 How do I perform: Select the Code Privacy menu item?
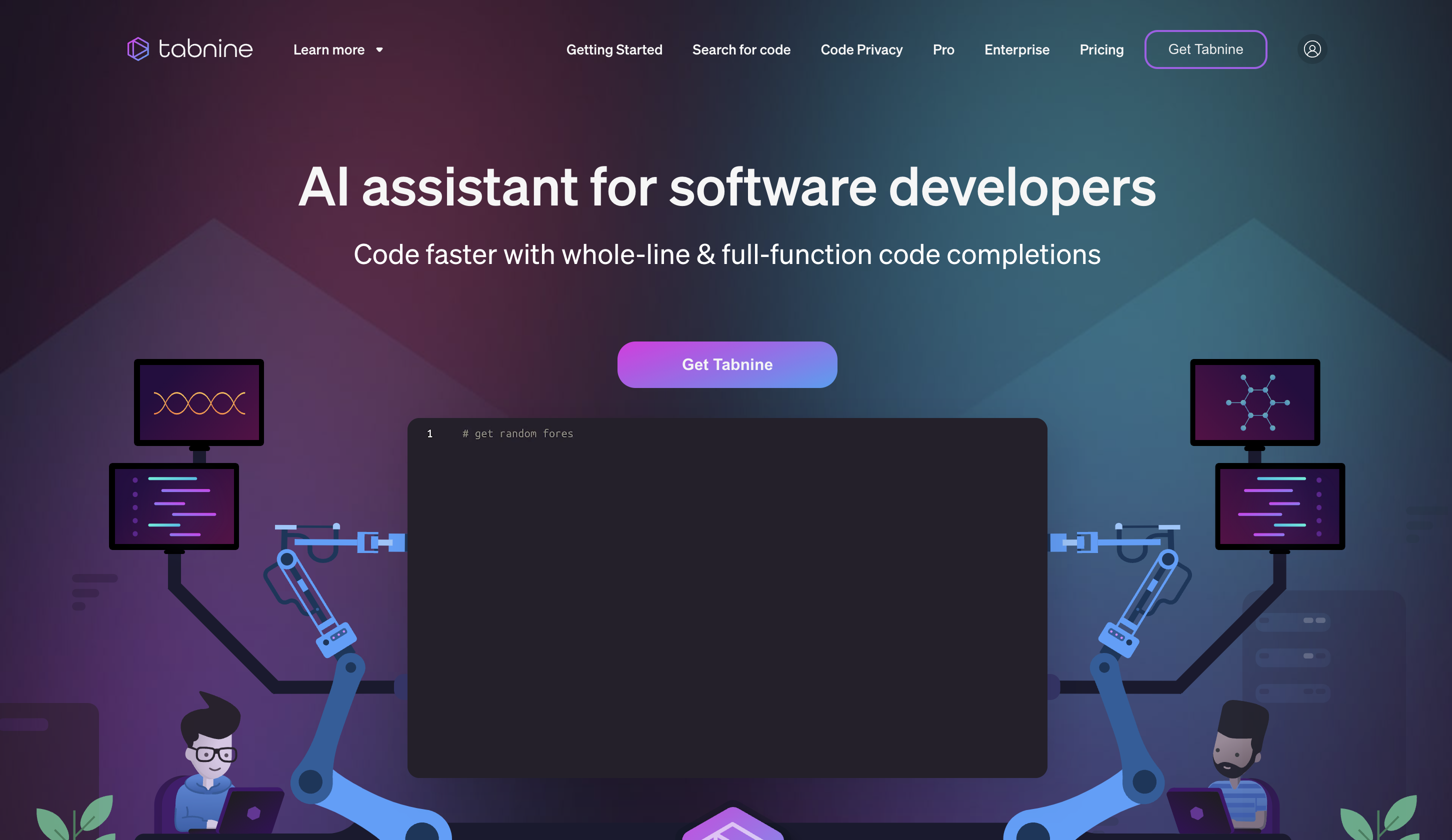tap(861, 49)
